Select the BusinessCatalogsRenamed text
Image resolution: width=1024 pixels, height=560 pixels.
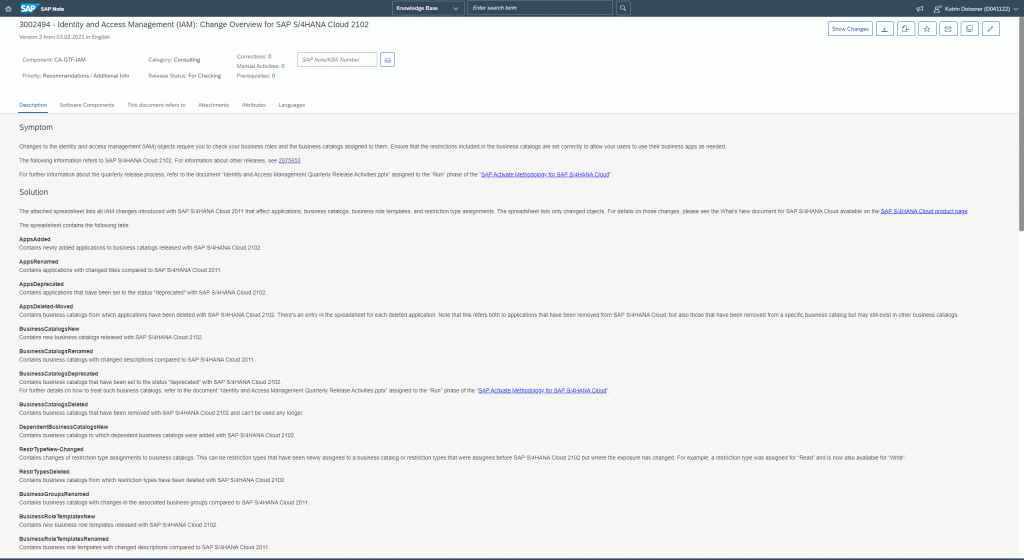(56, 351)
